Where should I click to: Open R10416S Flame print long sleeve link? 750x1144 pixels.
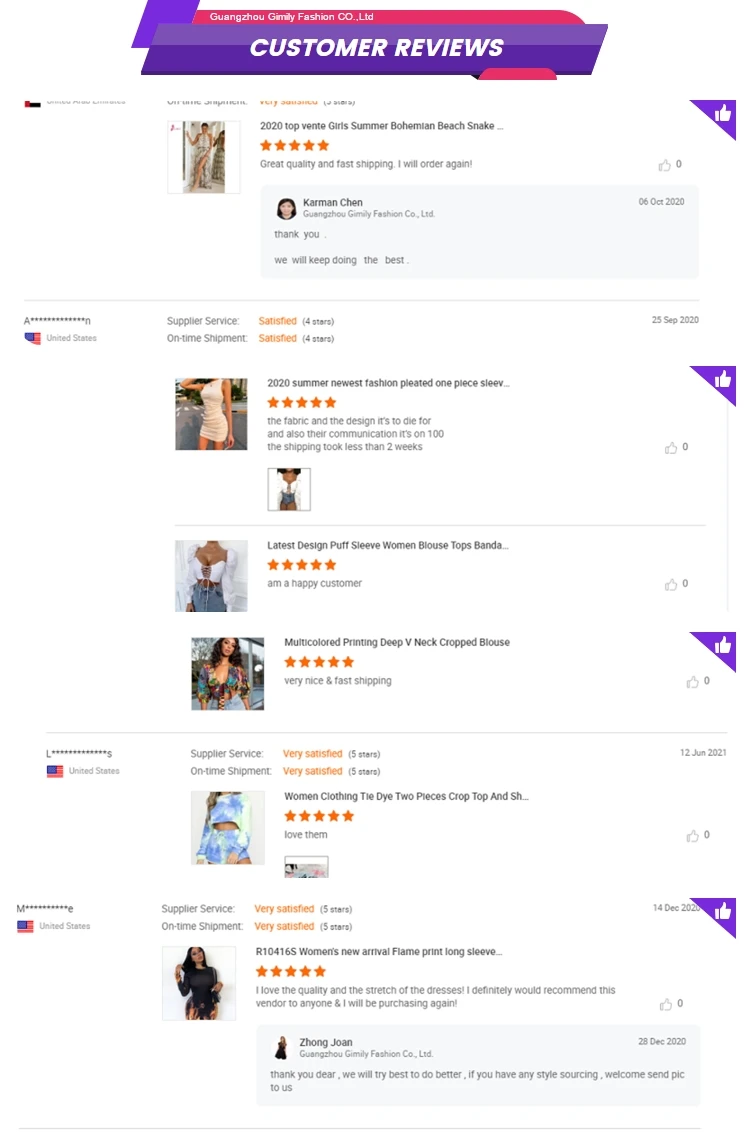(x=379, y=951)
